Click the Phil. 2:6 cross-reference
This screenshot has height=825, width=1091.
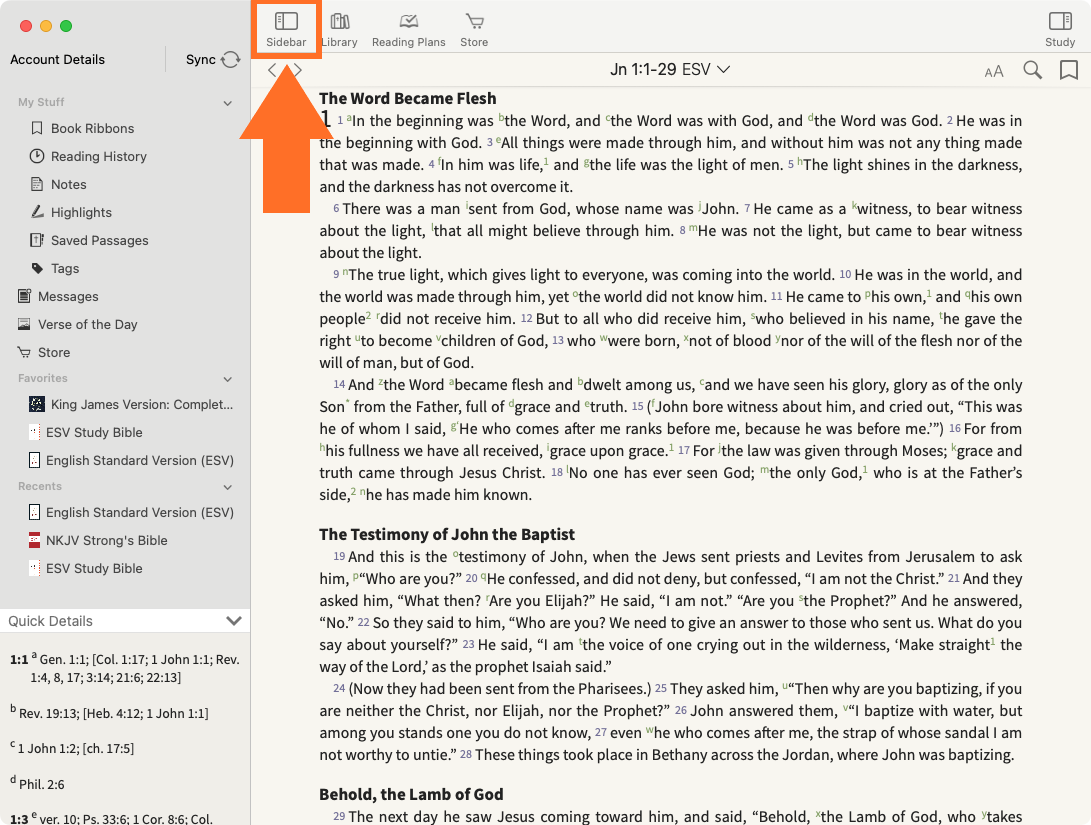coord(42,784)
